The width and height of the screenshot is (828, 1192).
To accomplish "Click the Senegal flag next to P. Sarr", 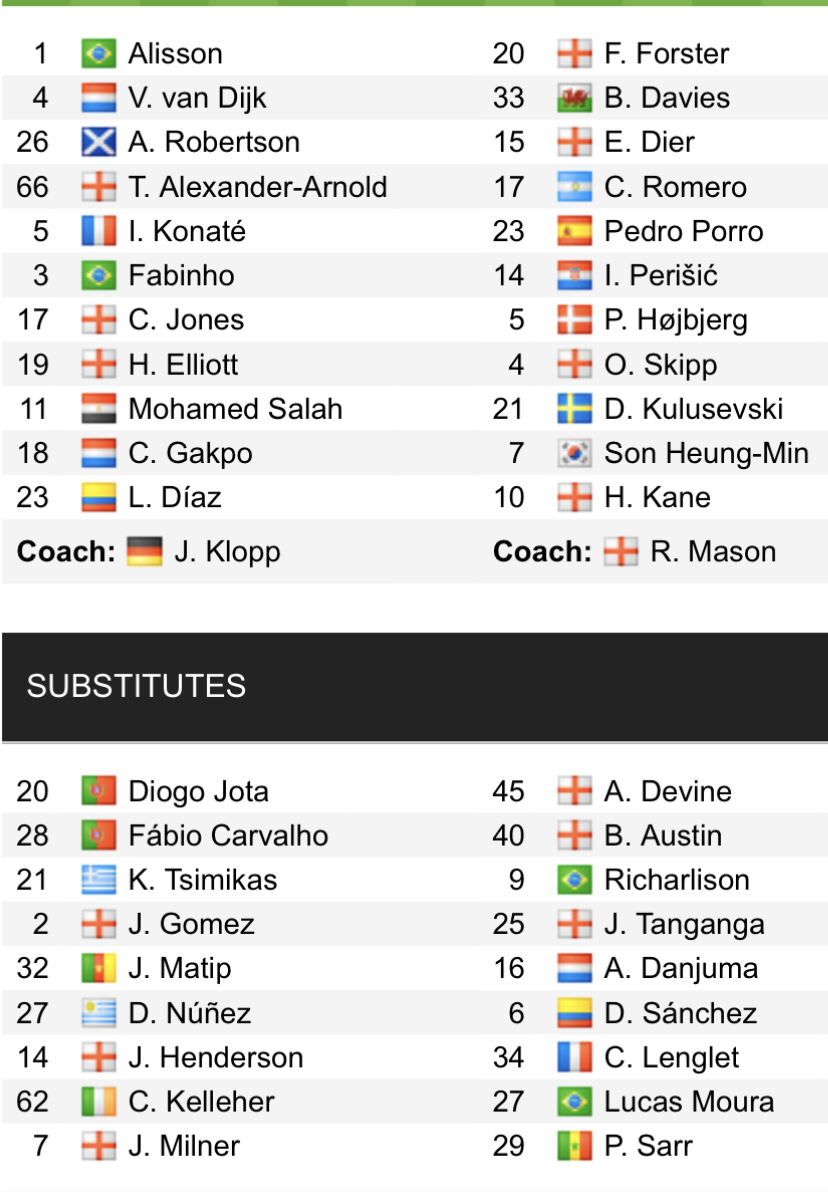I will (574, 1146).
